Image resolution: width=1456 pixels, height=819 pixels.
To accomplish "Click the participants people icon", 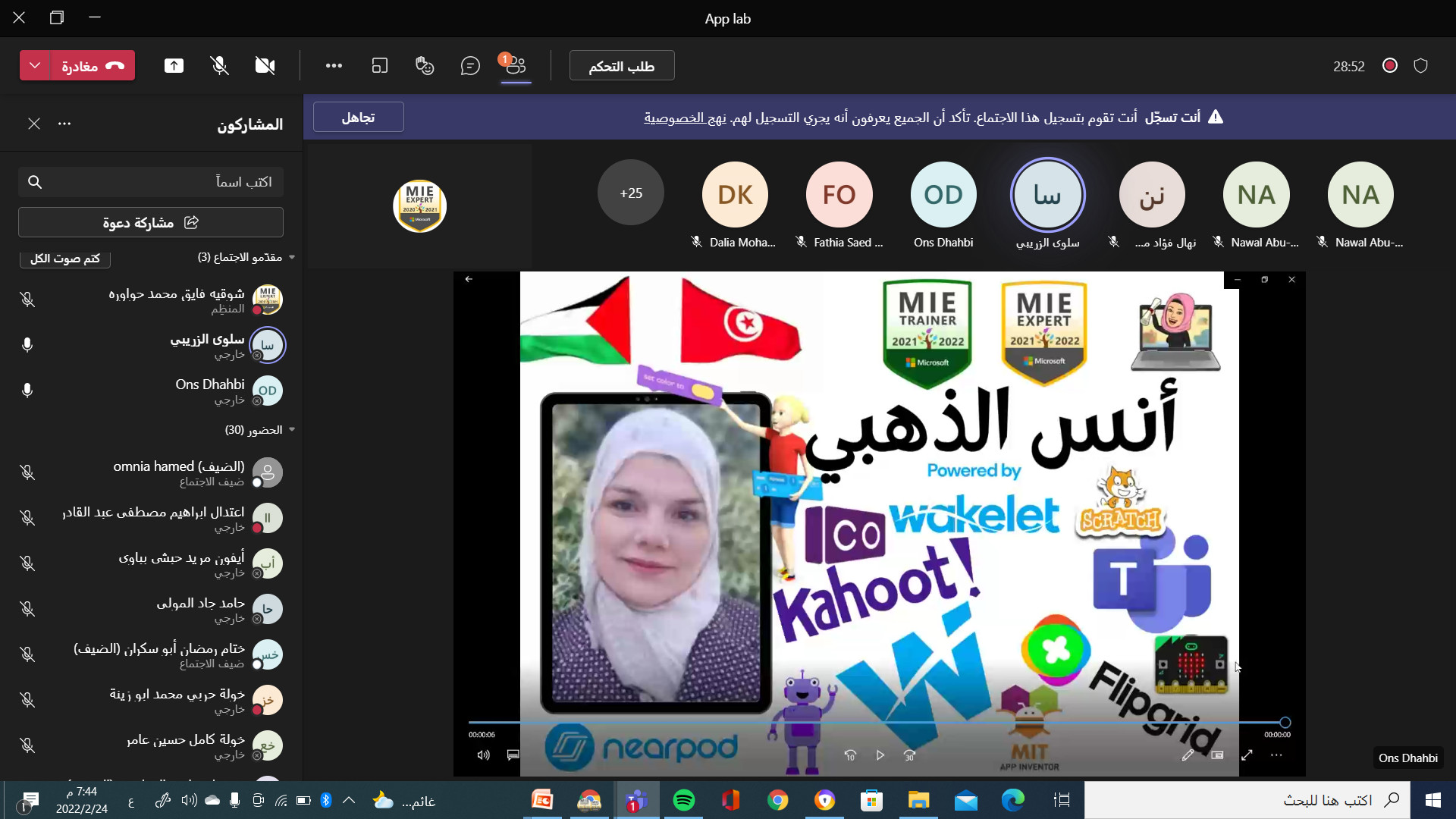I will click(x=516, y=66).
